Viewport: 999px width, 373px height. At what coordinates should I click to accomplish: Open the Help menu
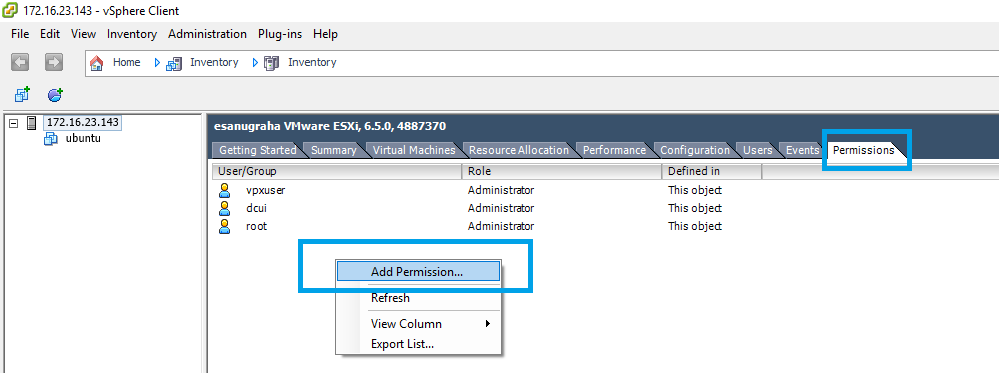[326, 34]
